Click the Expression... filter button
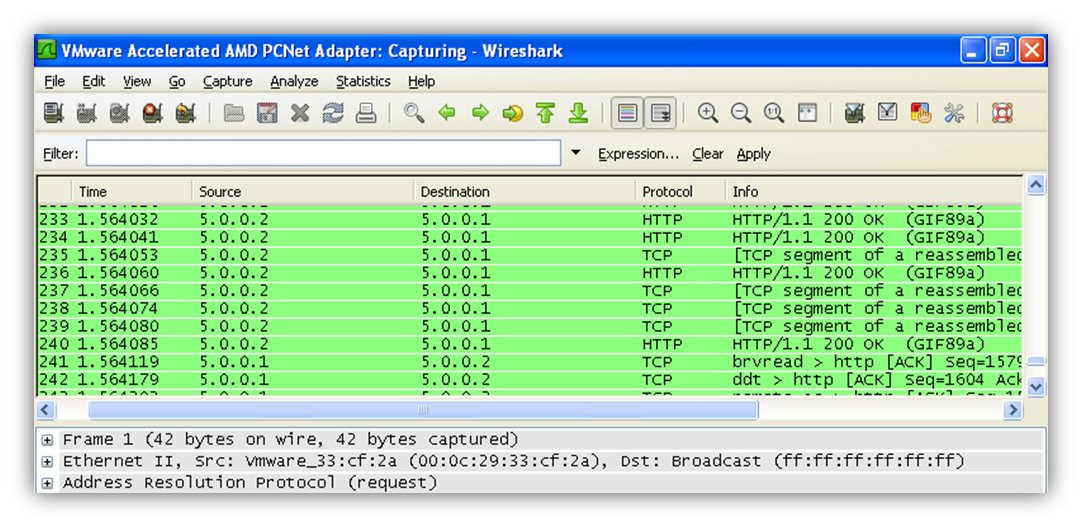Image resolution: width=1082 pixels, height=527 pixels. (x=638, y=154)
